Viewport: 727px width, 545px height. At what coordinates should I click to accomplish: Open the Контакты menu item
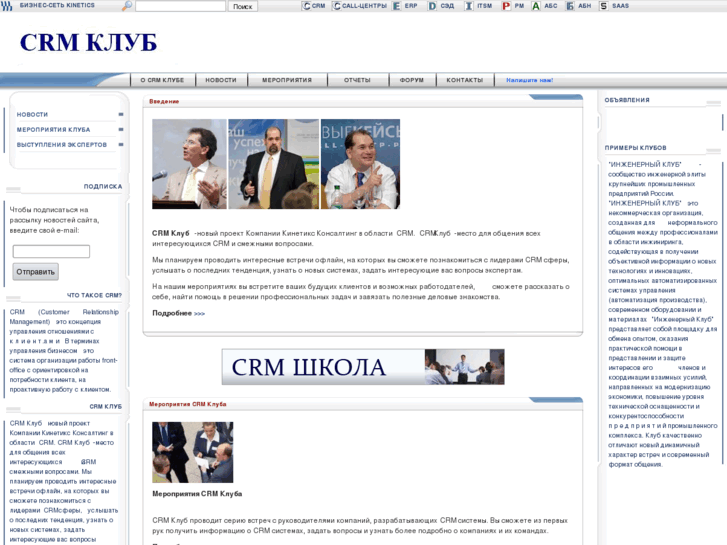(465, 80)
